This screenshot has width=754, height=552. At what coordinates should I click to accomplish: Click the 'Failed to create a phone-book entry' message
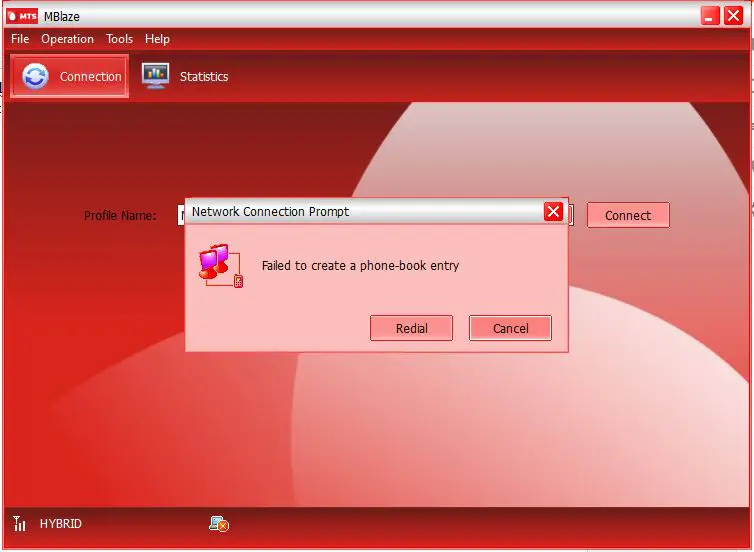tap(360, 265)
